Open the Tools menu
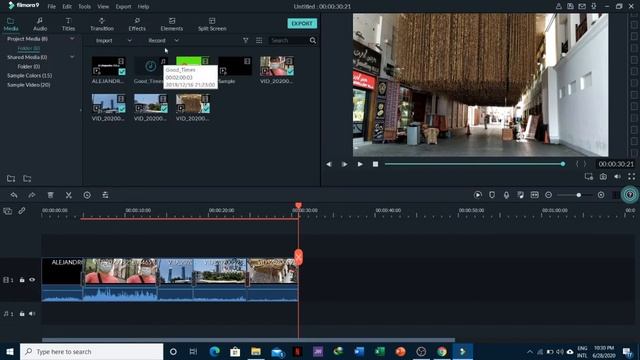 (x=84, y=7)
